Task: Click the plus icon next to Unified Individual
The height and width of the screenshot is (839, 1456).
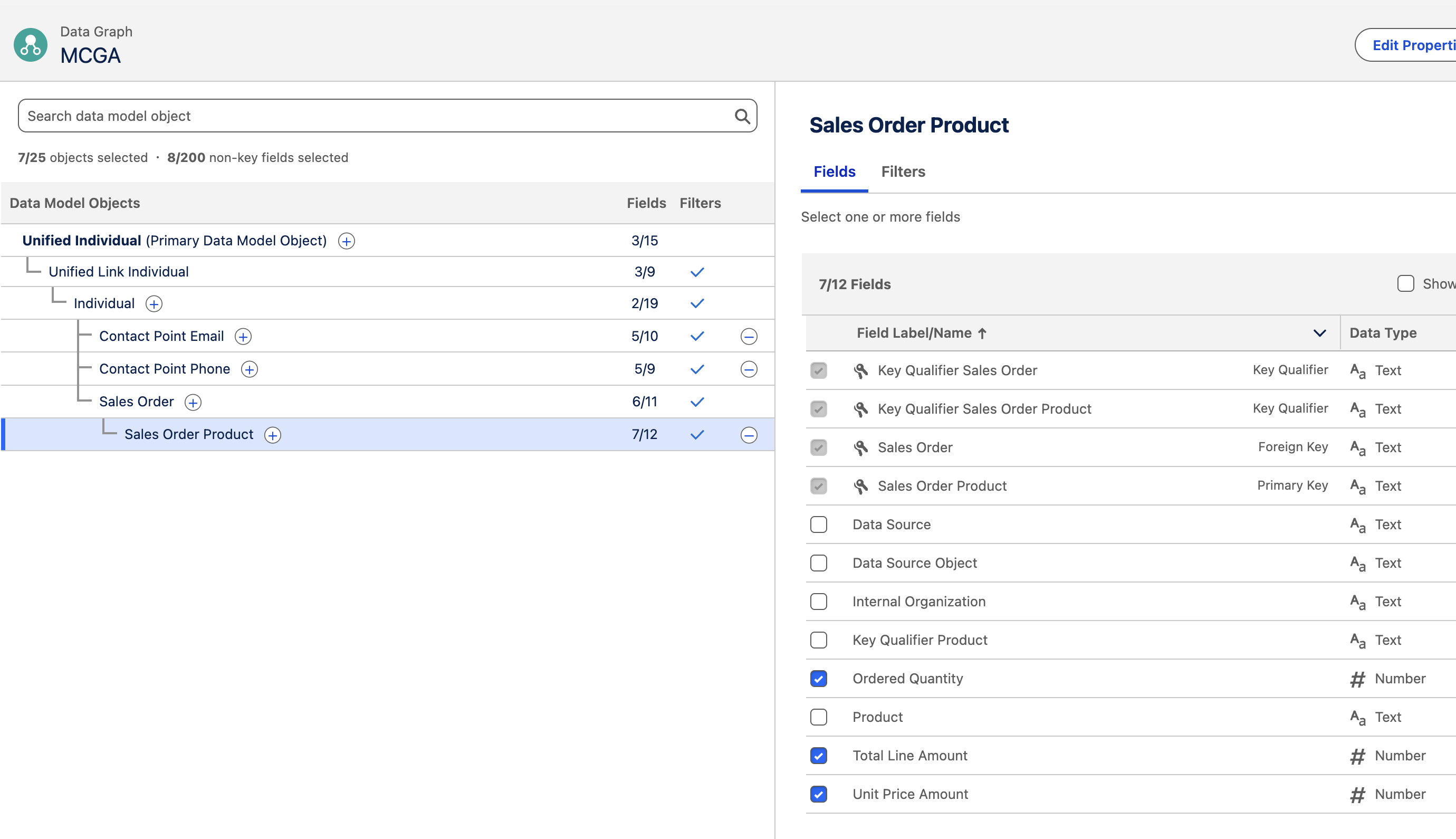Action: coord(346,241)
